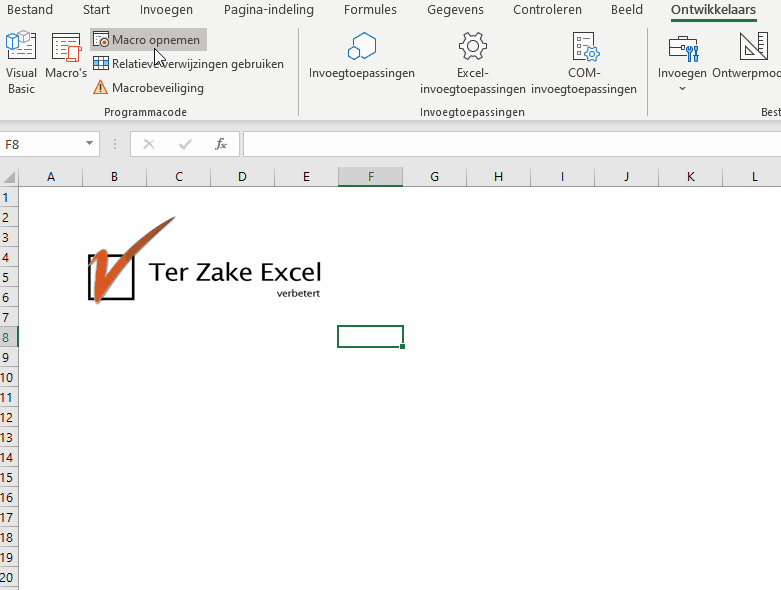Expand the Name Box dropdown arrow

89,143
